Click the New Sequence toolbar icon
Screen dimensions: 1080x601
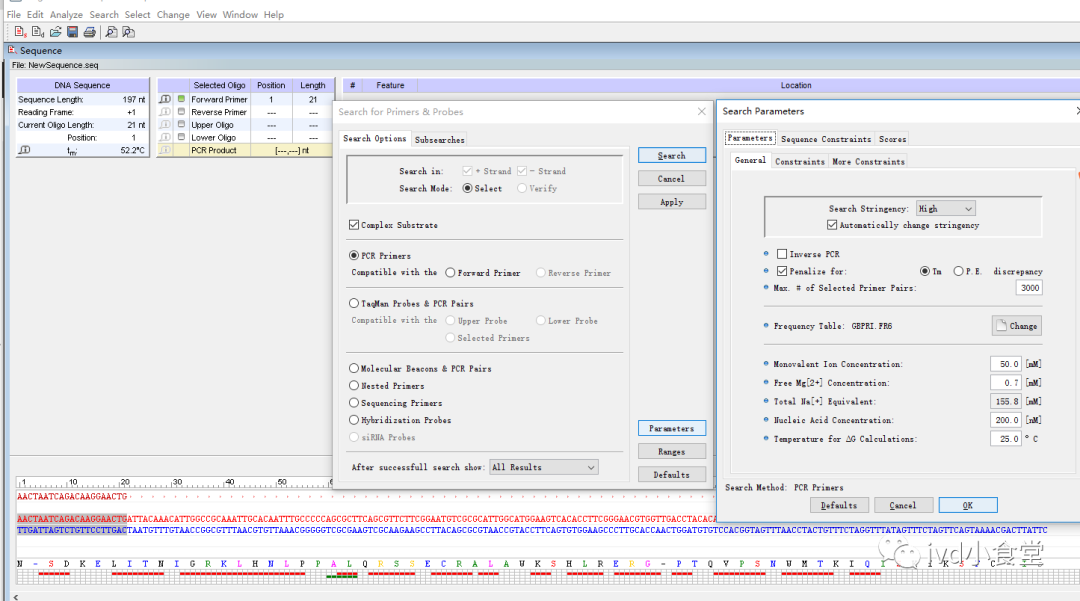point(20,32)
